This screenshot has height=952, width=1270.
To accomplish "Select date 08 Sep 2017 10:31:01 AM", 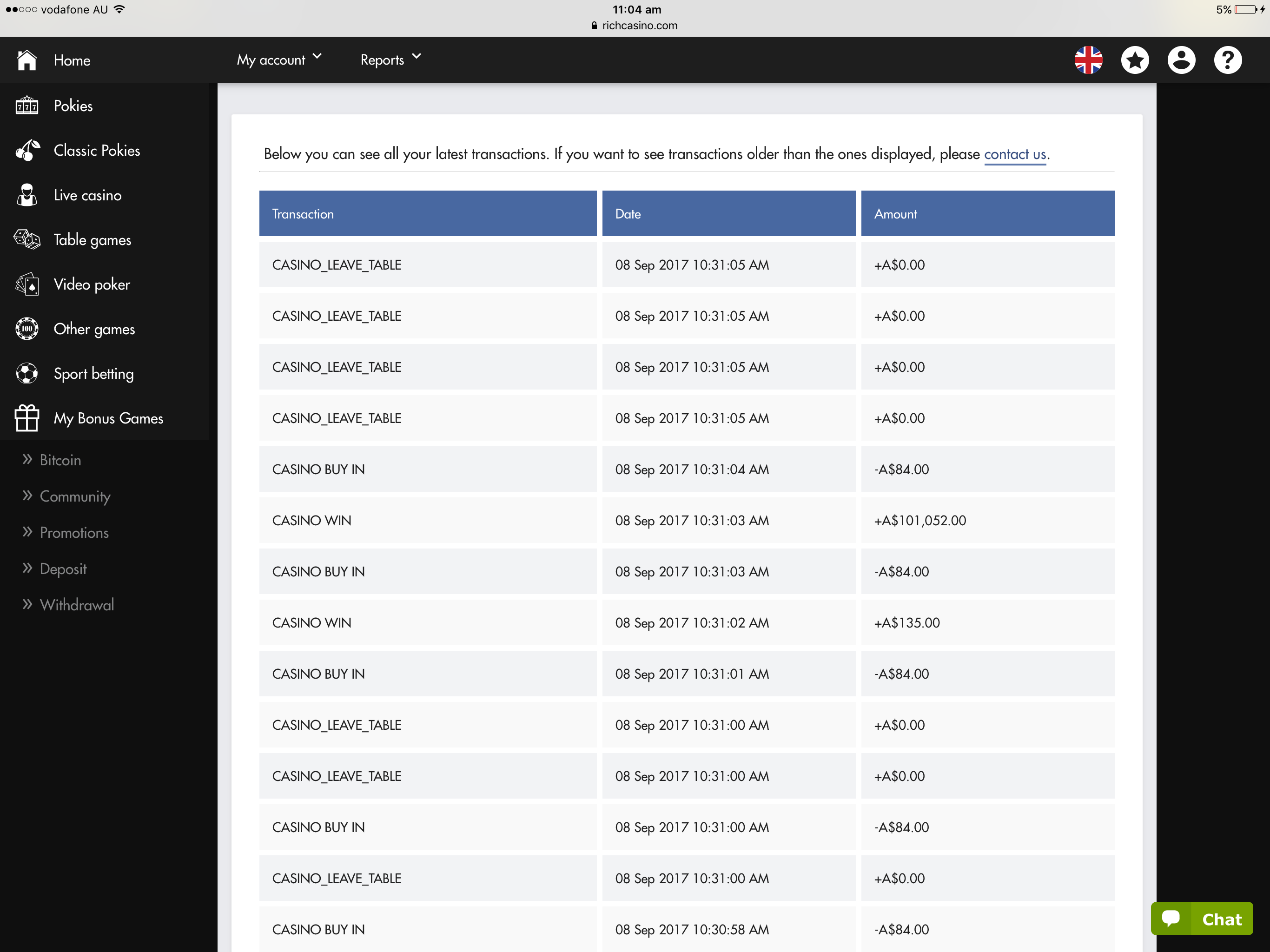I will [728, 674].
